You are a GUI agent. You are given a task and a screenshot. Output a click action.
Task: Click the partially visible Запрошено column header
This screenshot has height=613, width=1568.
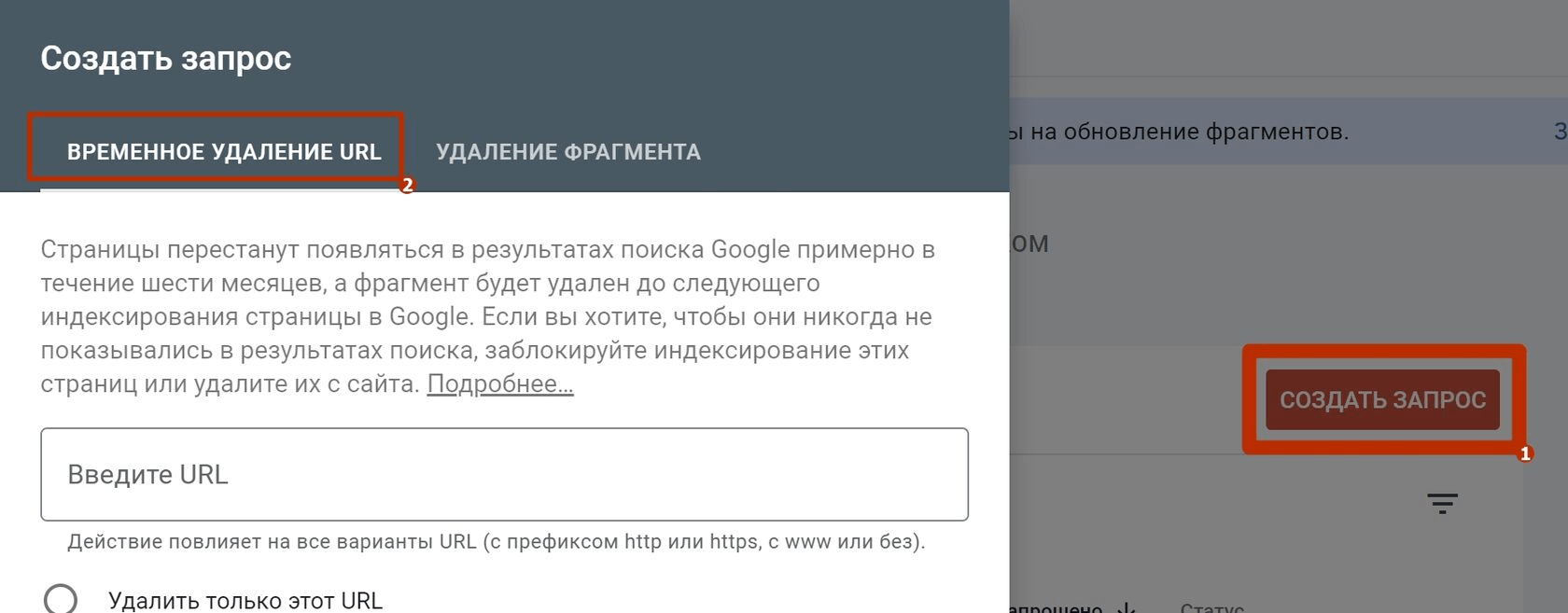[1057, 608]
